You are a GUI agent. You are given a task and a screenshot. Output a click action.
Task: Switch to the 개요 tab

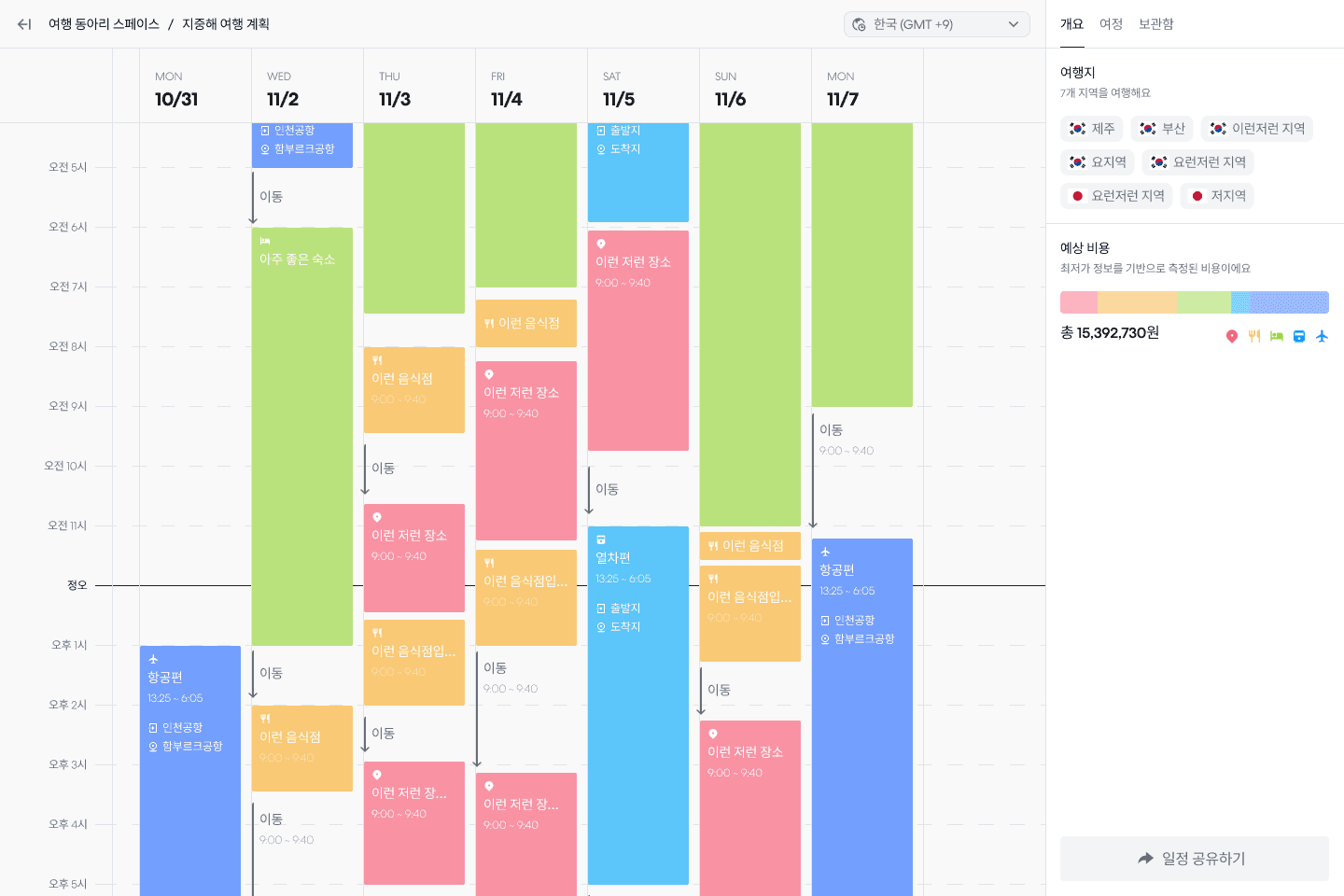[x=1071, y=24]
